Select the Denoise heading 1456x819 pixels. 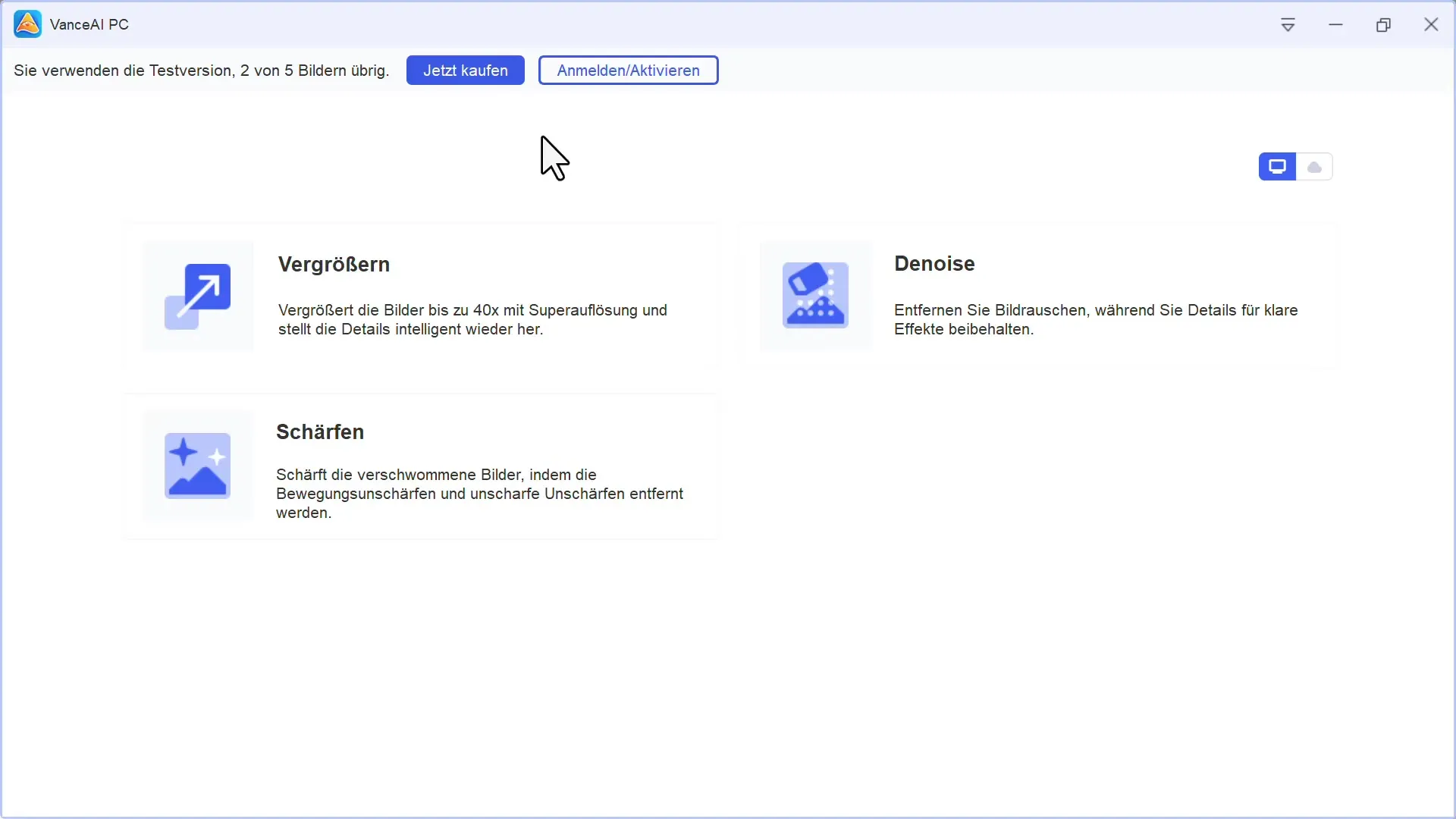pos(935,264)
